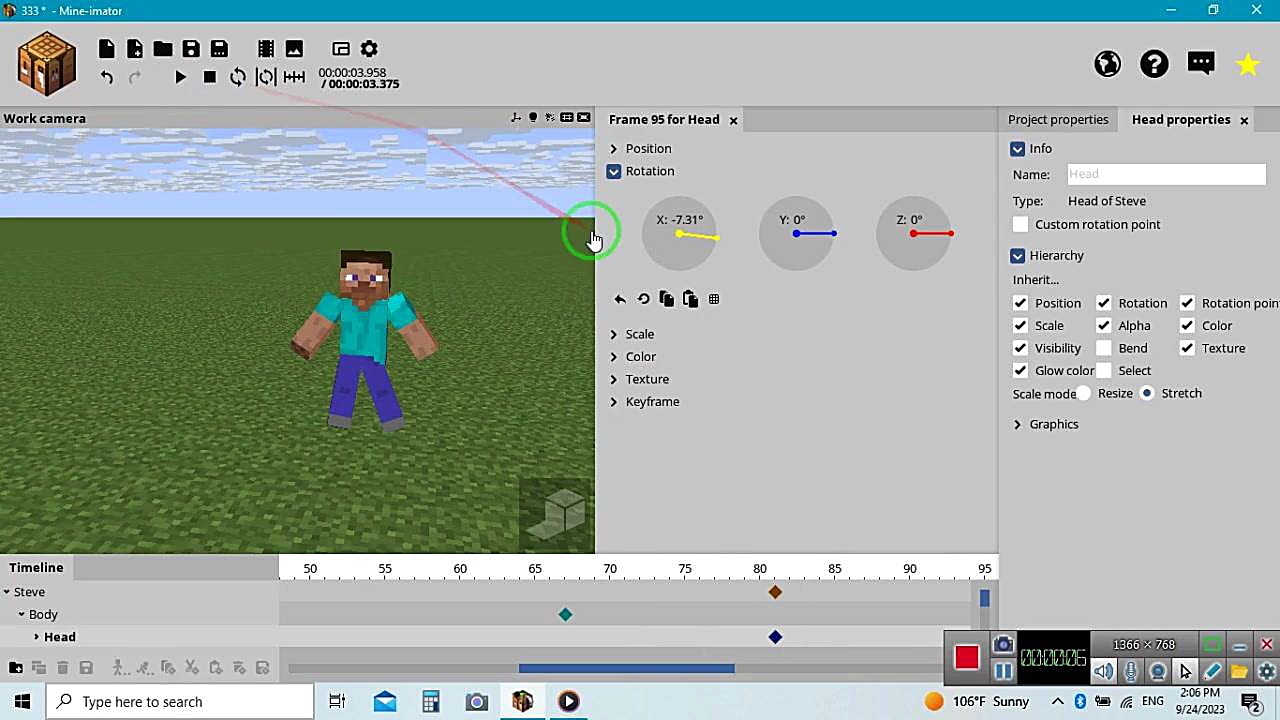Click the Y rotation wheel
This screenshot has height=720, width=1280.
pyautogui.click(x=797, y=234)
